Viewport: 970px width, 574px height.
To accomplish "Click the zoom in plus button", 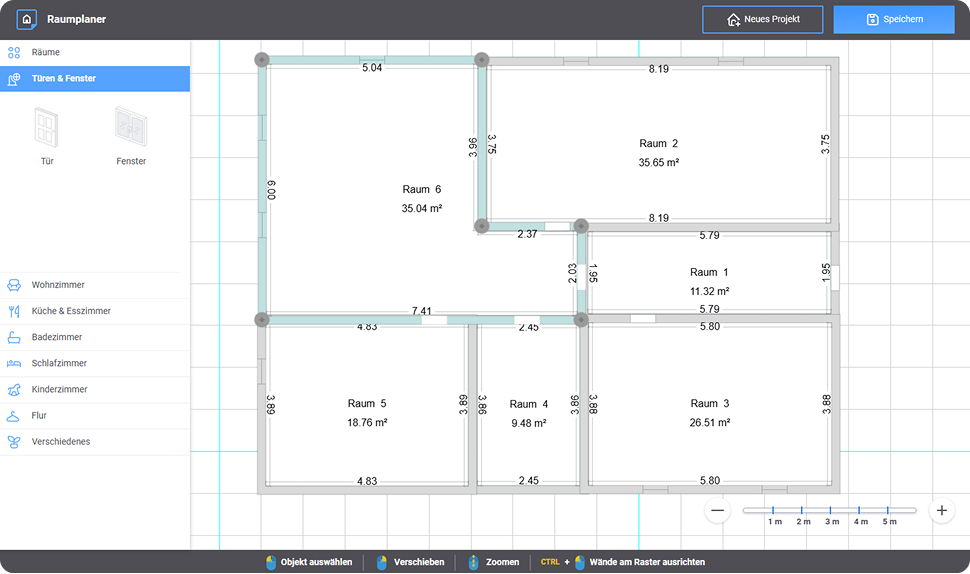I will (941, 510).
